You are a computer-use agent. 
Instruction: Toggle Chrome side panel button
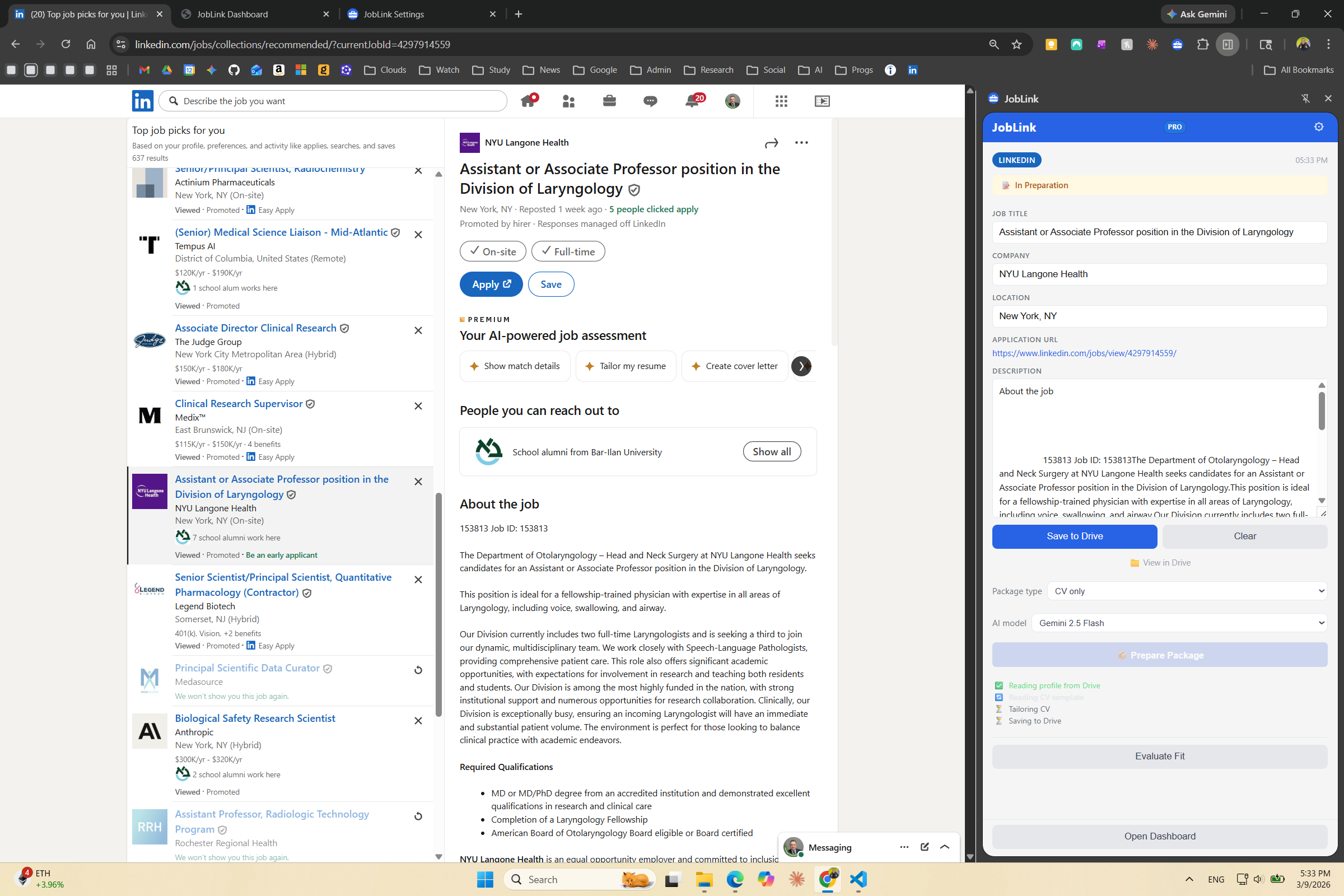[1228, 45]
